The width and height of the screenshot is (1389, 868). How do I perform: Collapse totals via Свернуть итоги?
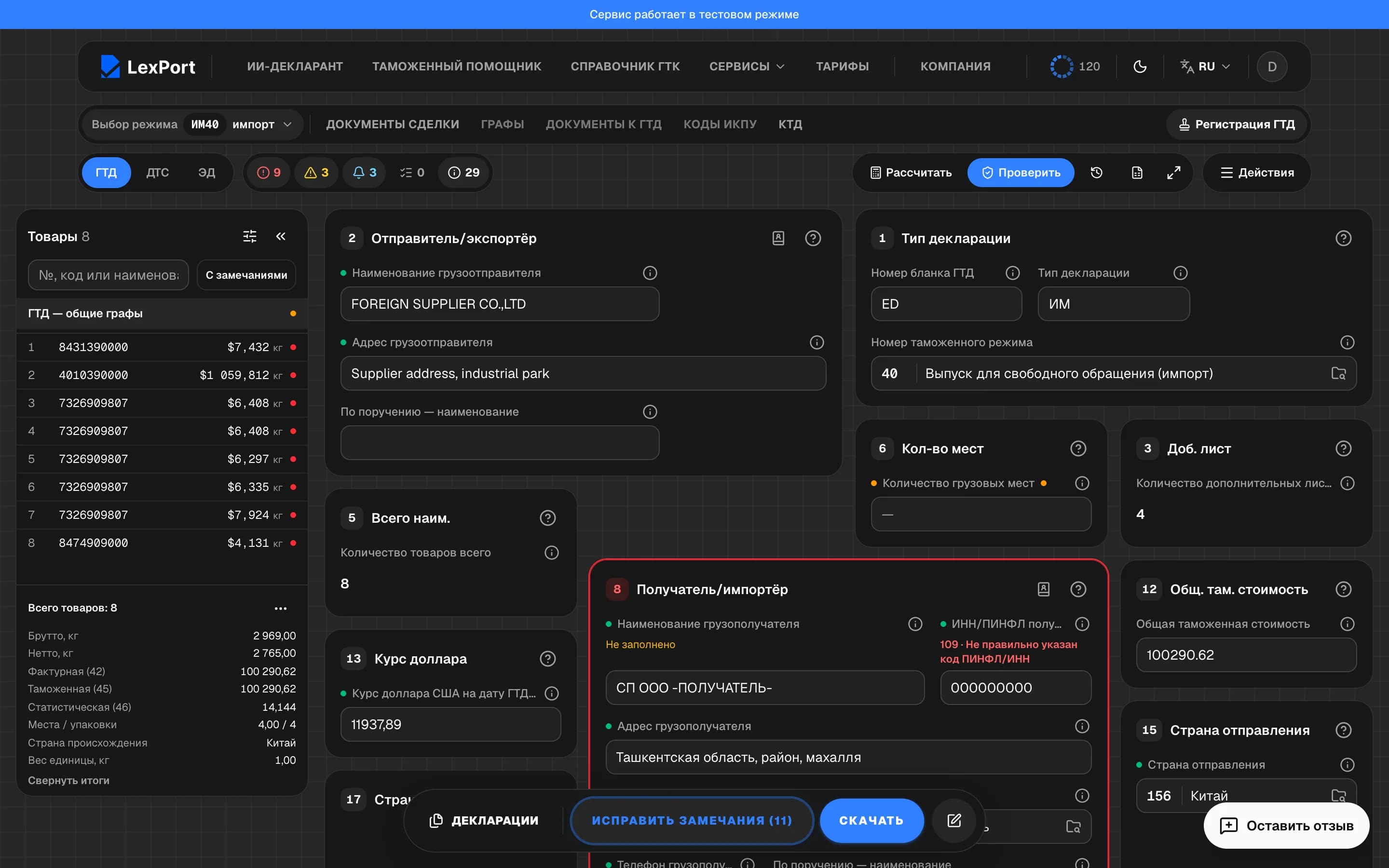(x=68, y=780)
